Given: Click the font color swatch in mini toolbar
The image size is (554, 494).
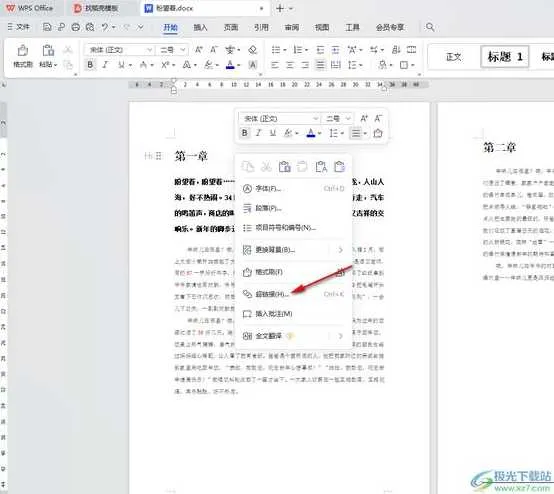Looking at the screenshot, I should tap(311, 133).
